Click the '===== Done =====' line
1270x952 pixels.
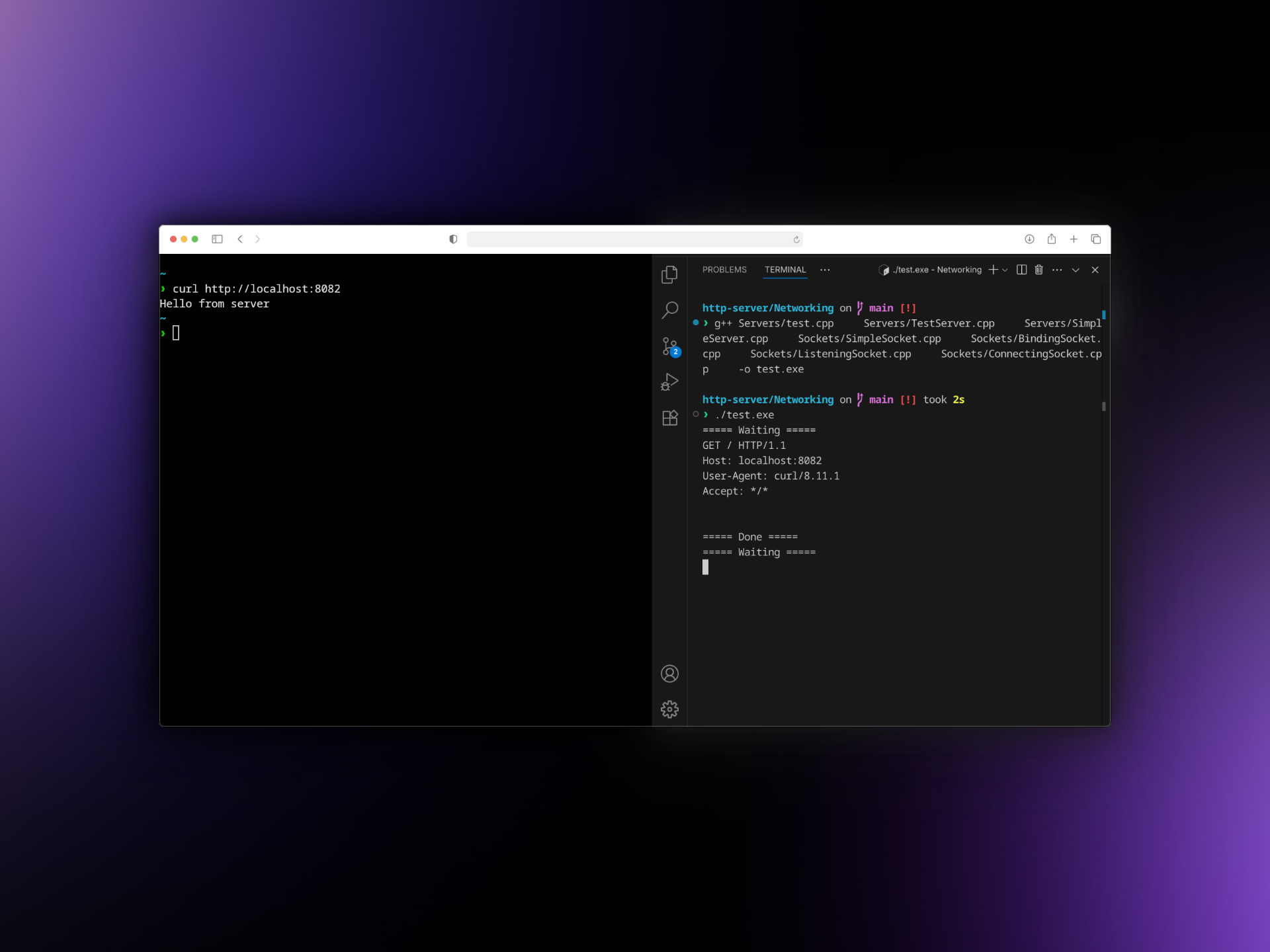click(750, 537)
